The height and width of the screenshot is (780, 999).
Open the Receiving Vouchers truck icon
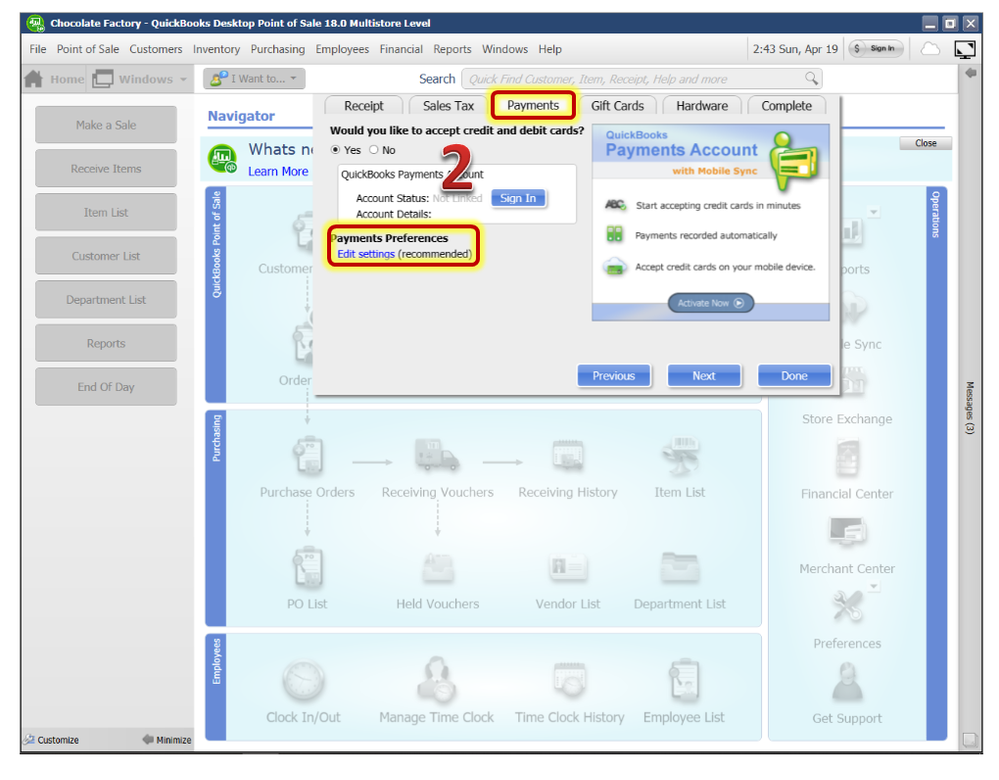(437, 455)
